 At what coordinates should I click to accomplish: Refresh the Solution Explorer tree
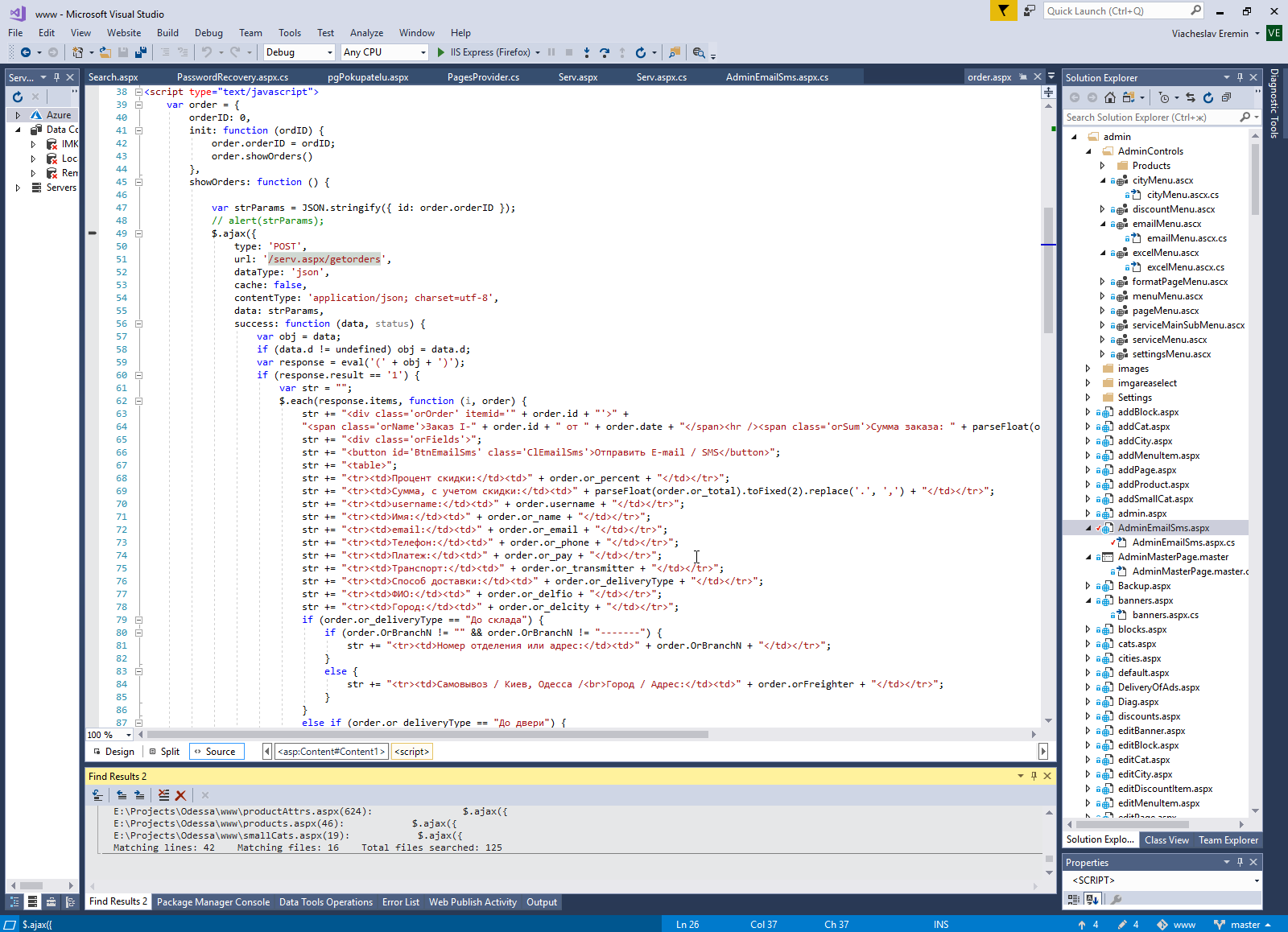coord(1208,97)
